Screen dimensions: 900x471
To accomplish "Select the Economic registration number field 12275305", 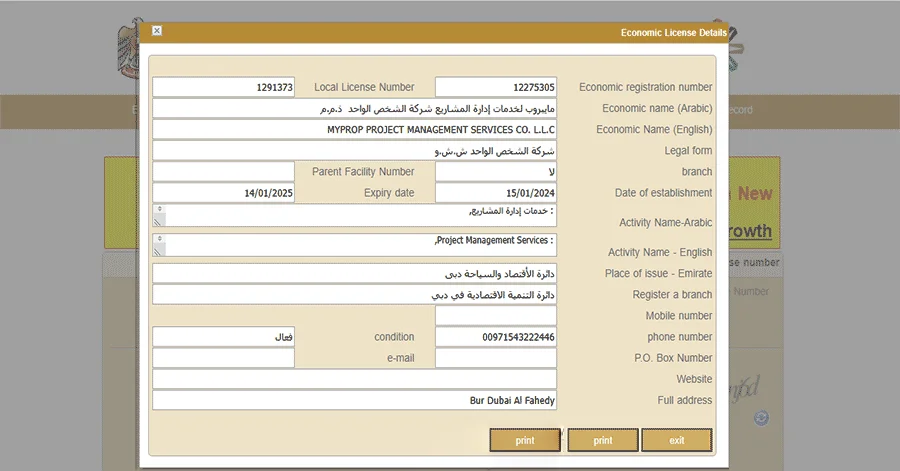I will 496,87.
